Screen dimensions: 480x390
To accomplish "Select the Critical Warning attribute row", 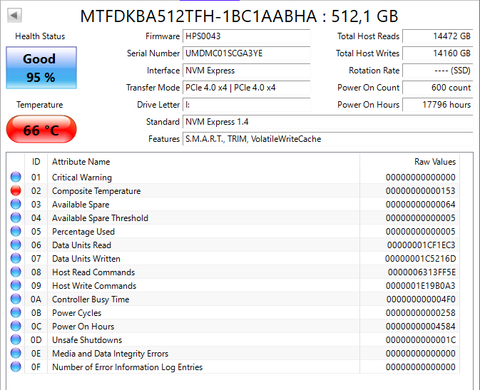I will 233,177.
